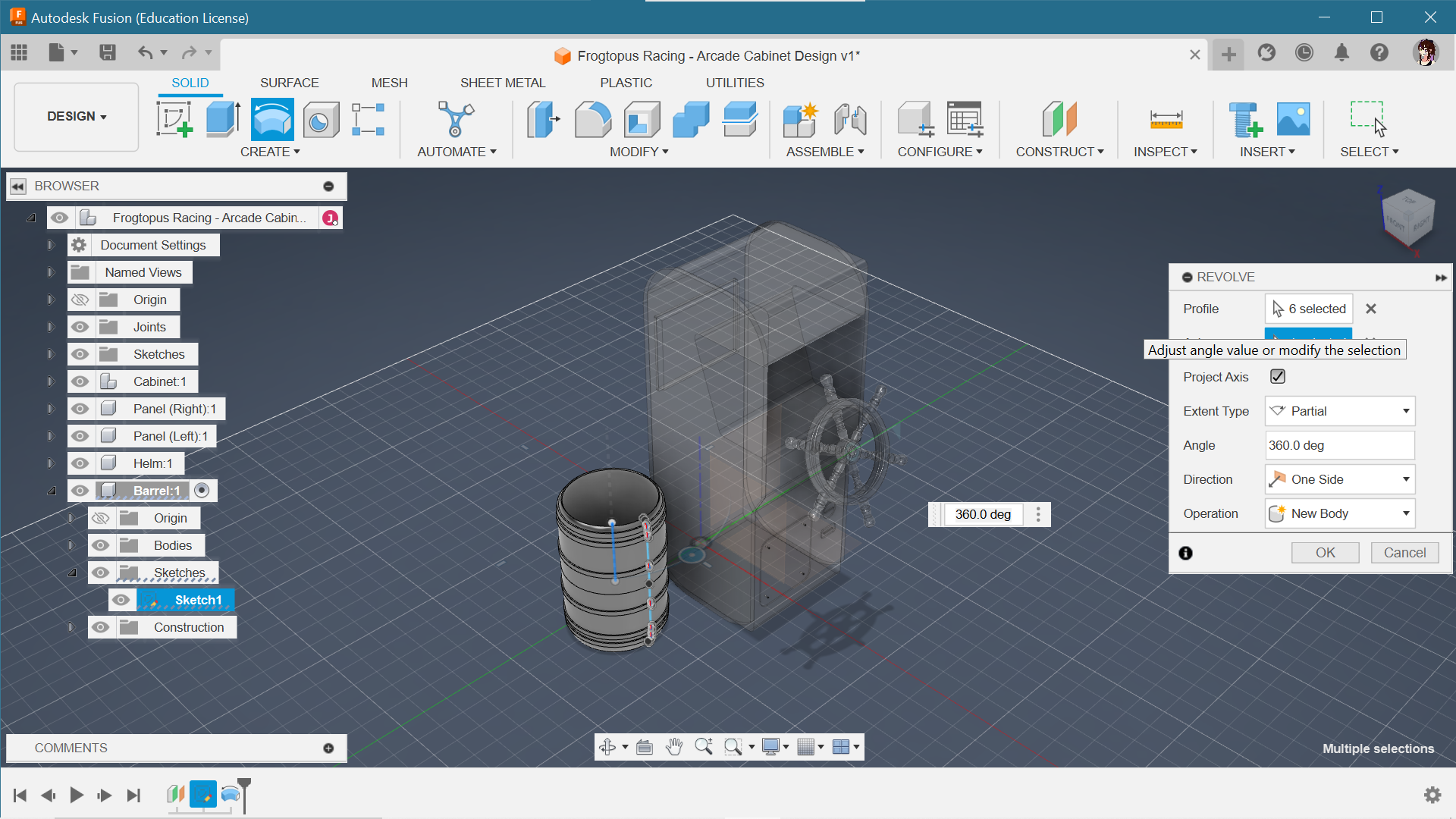The width and height of the screenshot is (1456, 819).
Task: Open the Change Parameters table tool
Action: (x=965, y=119)
